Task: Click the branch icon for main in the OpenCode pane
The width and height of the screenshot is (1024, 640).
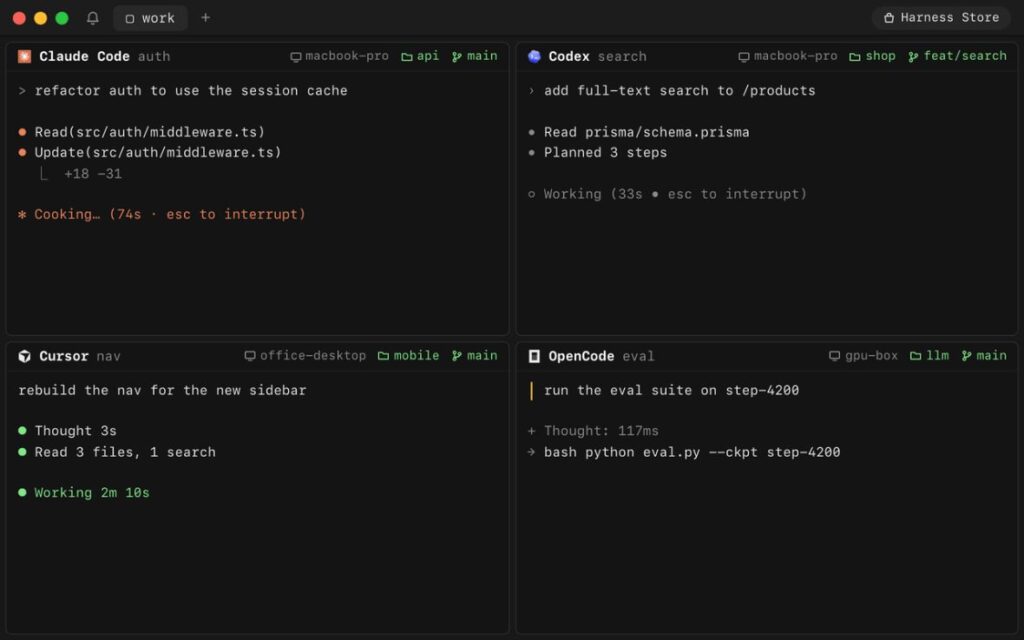Action: pos(967,356)
